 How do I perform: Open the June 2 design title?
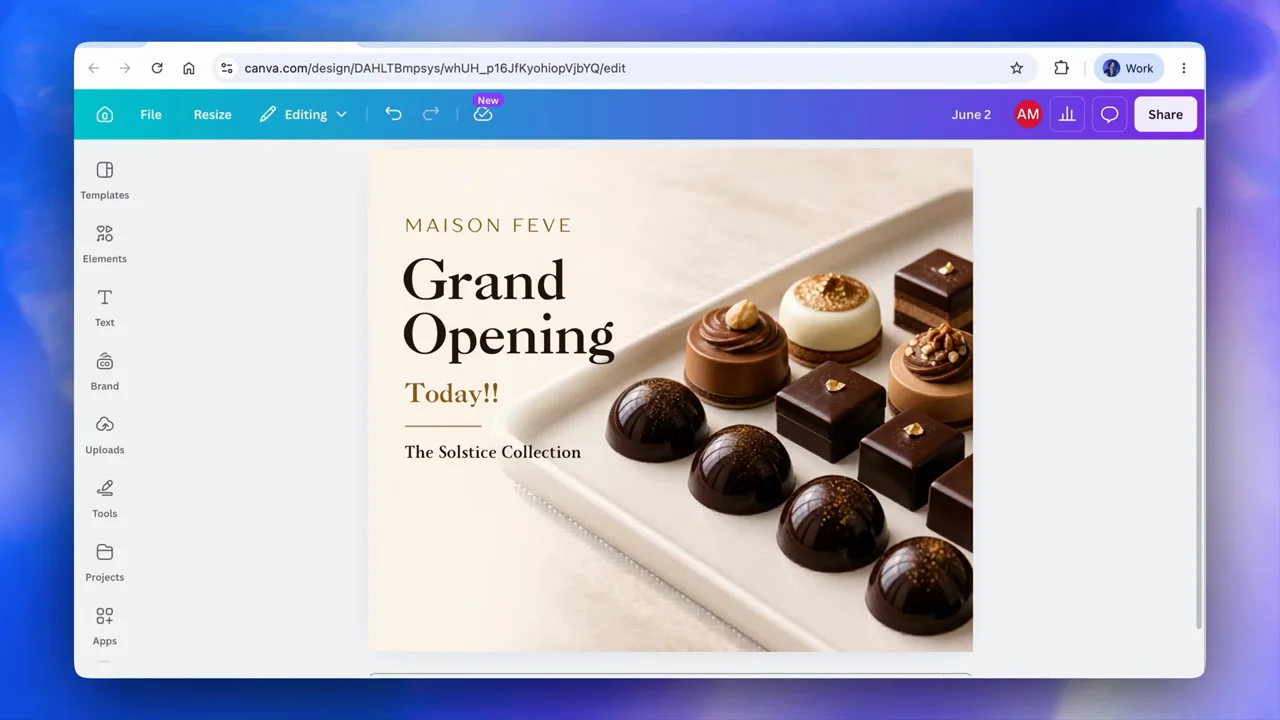pos(971,114)
